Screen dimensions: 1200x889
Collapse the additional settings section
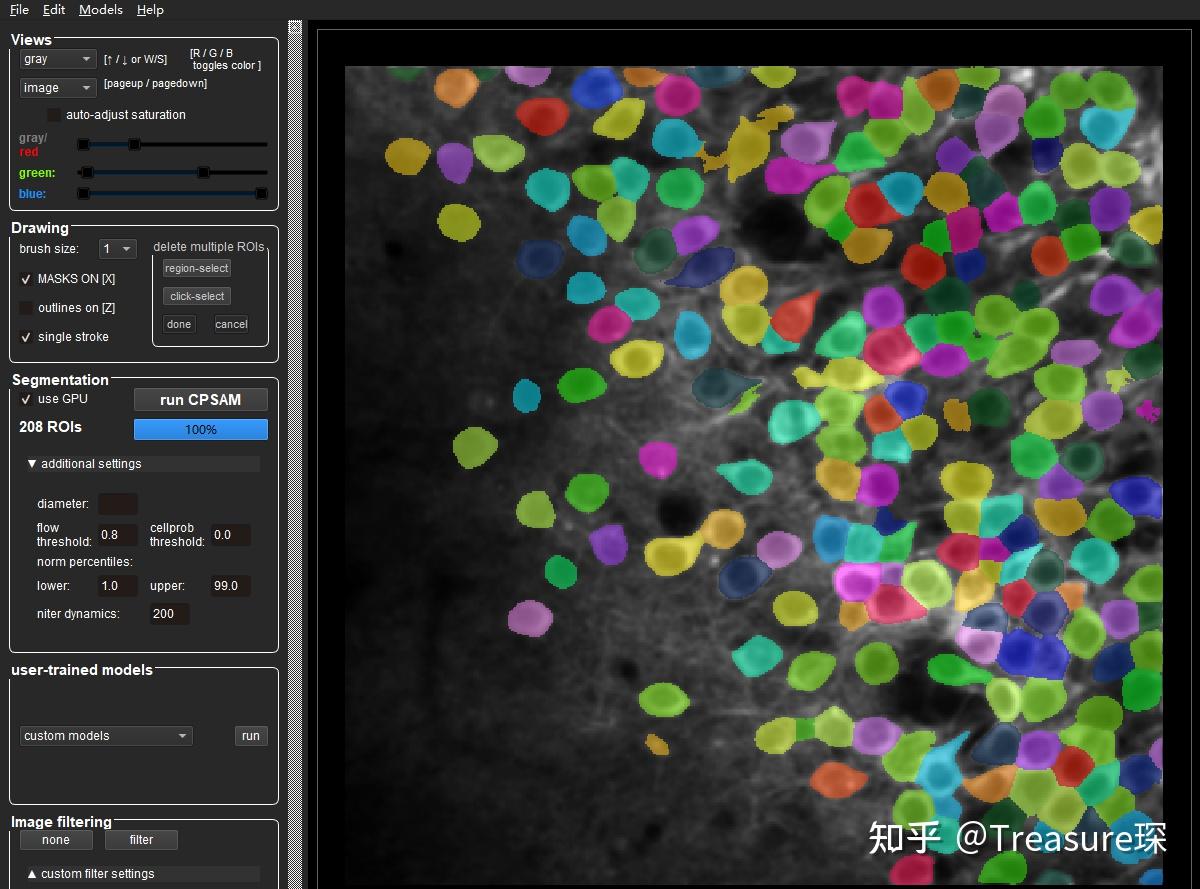point(143,464)
